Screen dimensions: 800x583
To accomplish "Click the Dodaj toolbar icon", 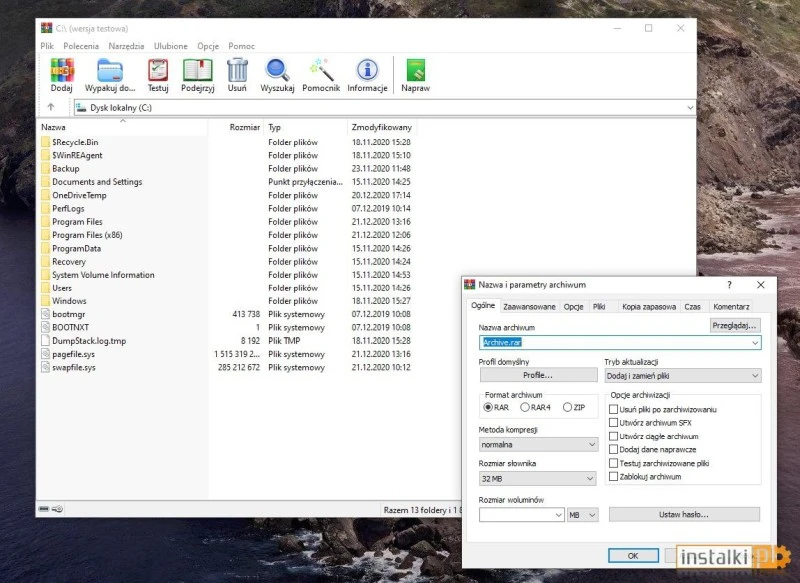I will point(62,72).
